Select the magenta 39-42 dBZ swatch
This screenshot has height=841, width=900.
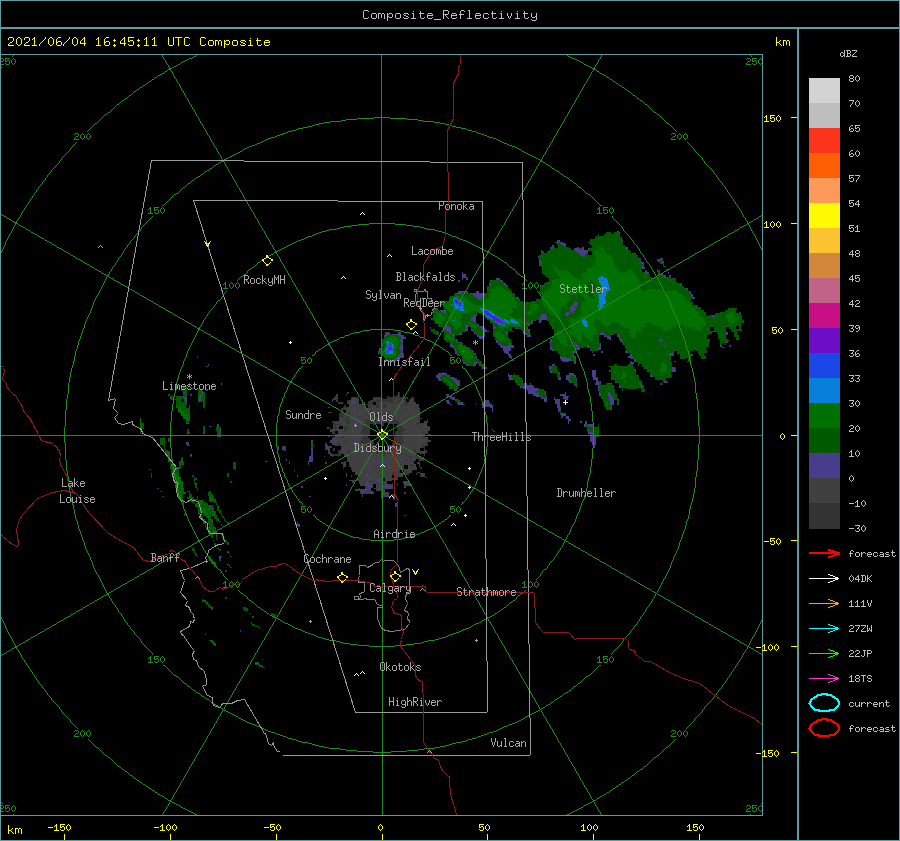coord(824,316)
